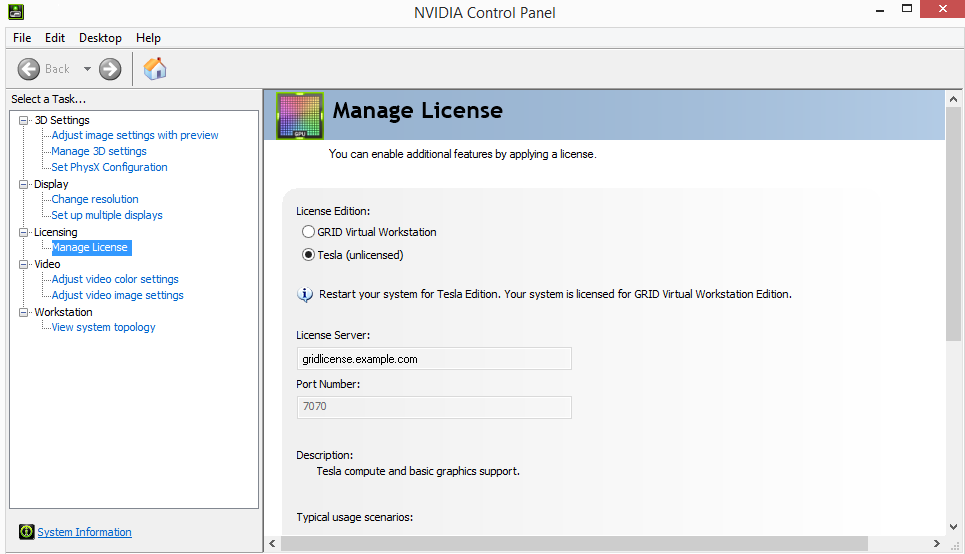Click the horizontal scrollbar right arrow
Screen dimensions: 965x554
tap(937, 544)
